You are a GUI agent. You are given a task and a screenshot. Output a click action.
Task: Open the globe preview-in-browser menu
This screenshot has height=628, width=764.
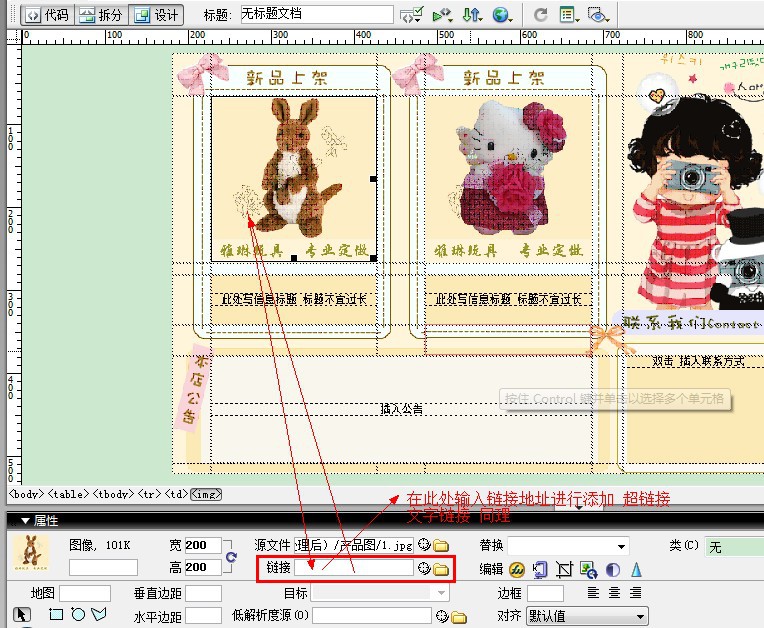(502, 15)
